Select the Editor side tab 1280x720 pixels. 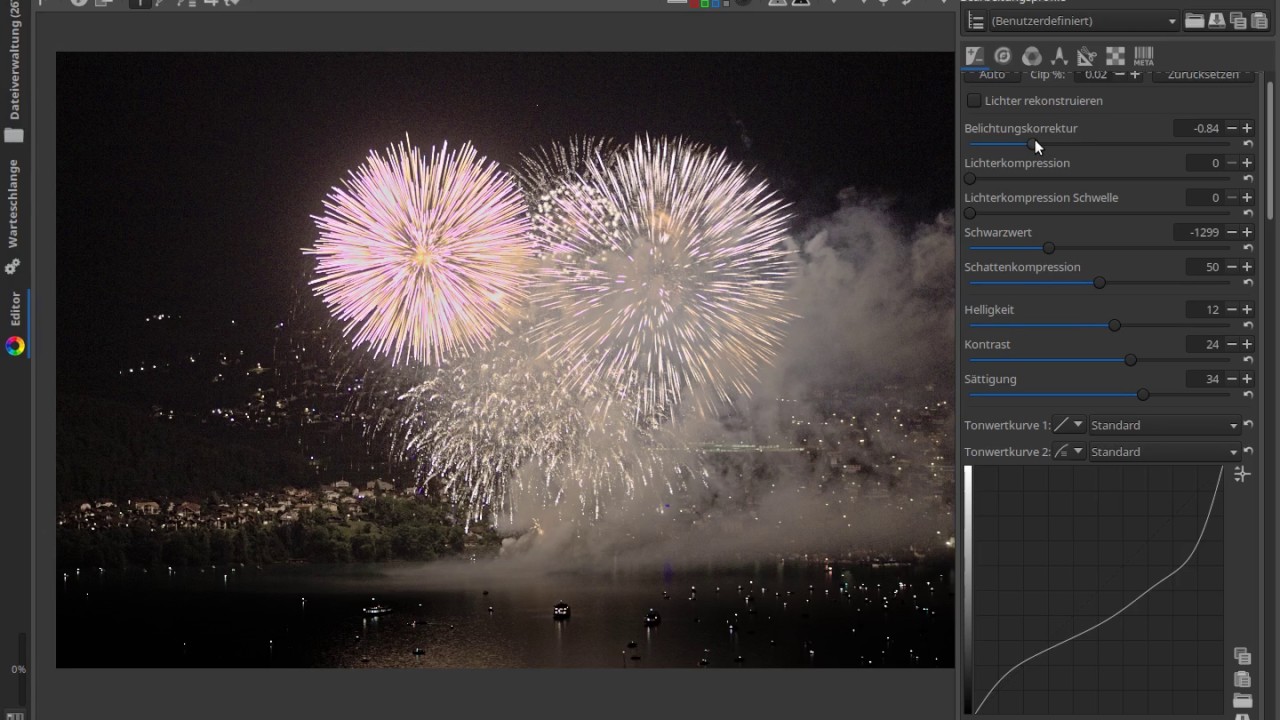[x=14, y=323]
